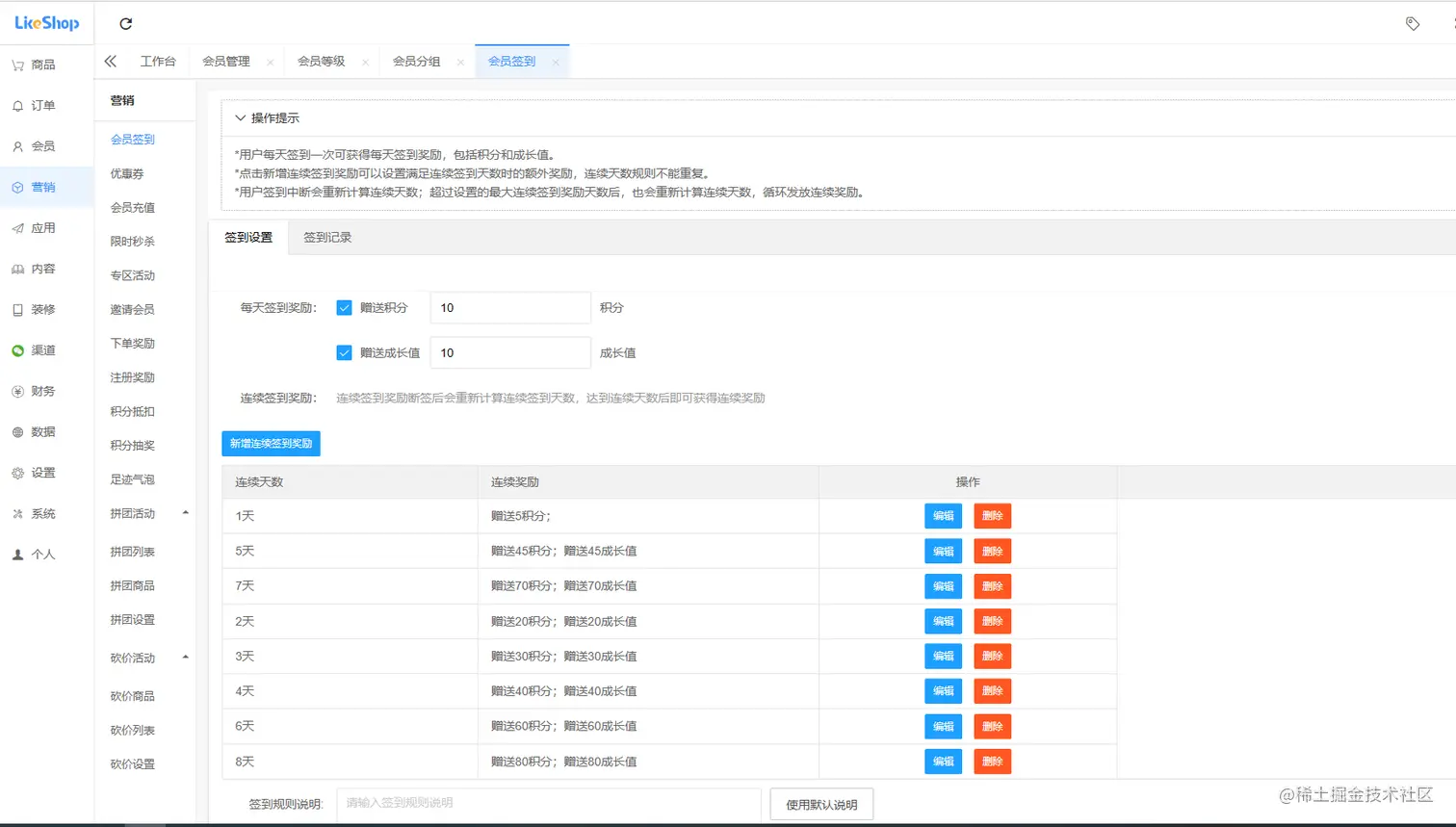Collapse the 拼团活动 submenu
This screenshot has height=827, width=1456.
pyautogui.click(x=186, y=513)
